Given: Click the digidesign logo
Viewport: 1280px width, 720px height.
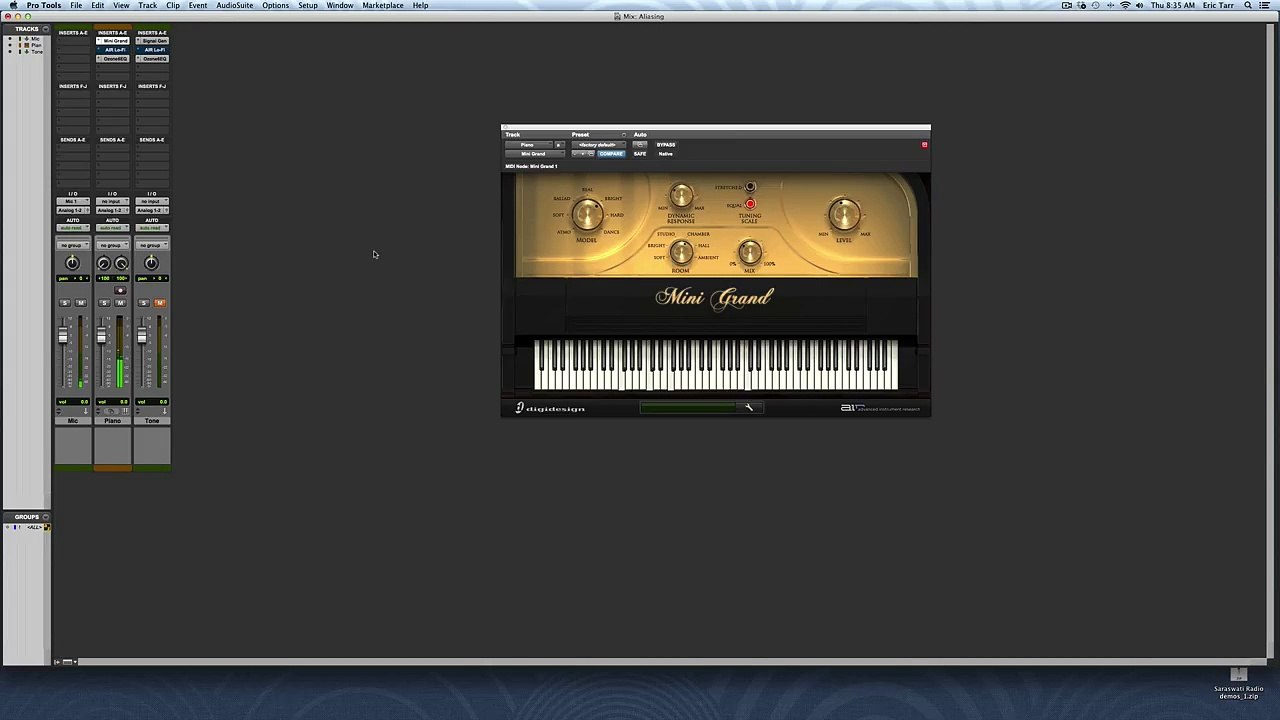Looking at the screenshot, I should tap(550, 408).
